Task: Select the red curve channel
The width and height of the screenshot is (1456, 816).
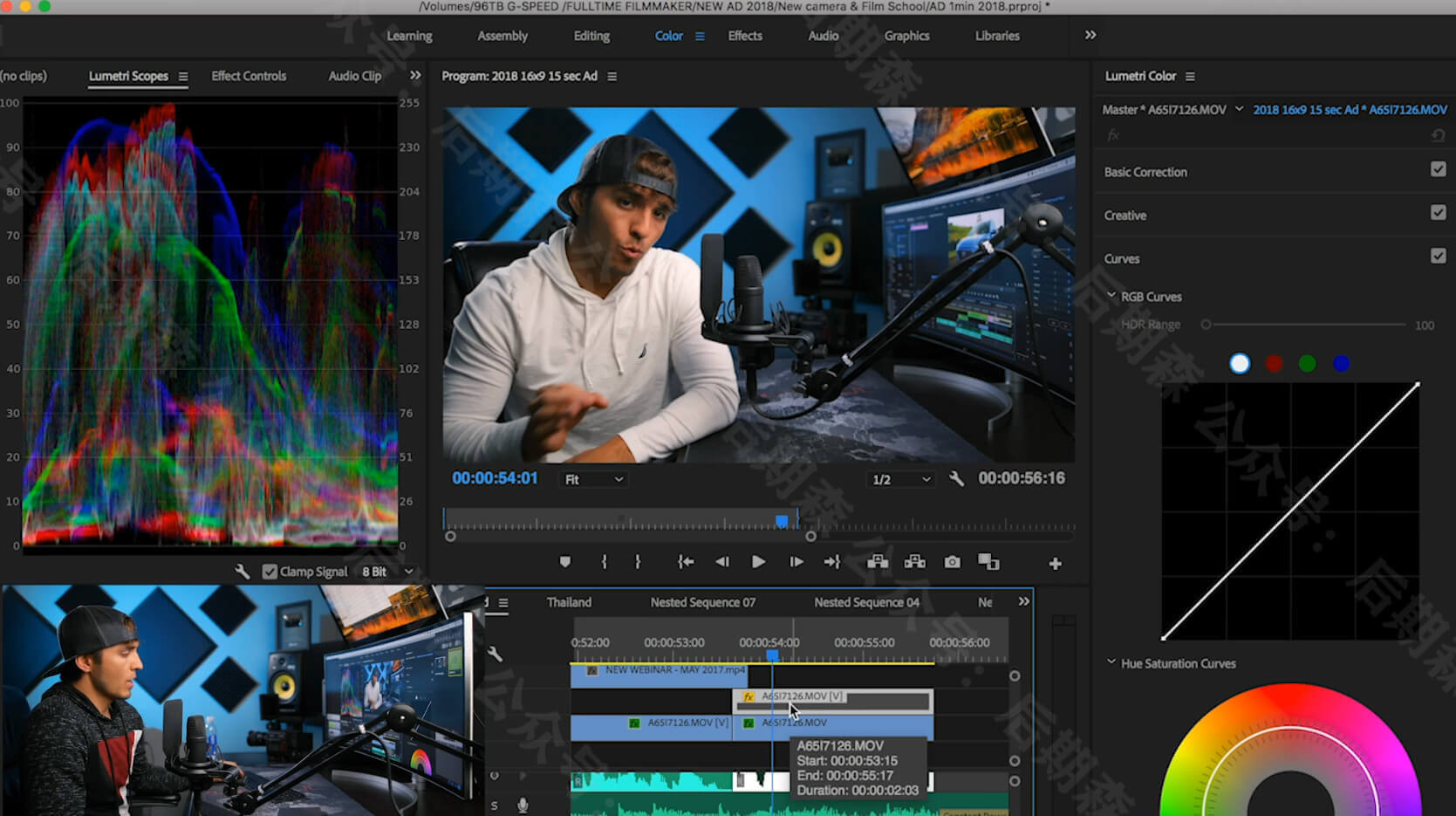Action: pyautogui.click(x=1274, y=363)
